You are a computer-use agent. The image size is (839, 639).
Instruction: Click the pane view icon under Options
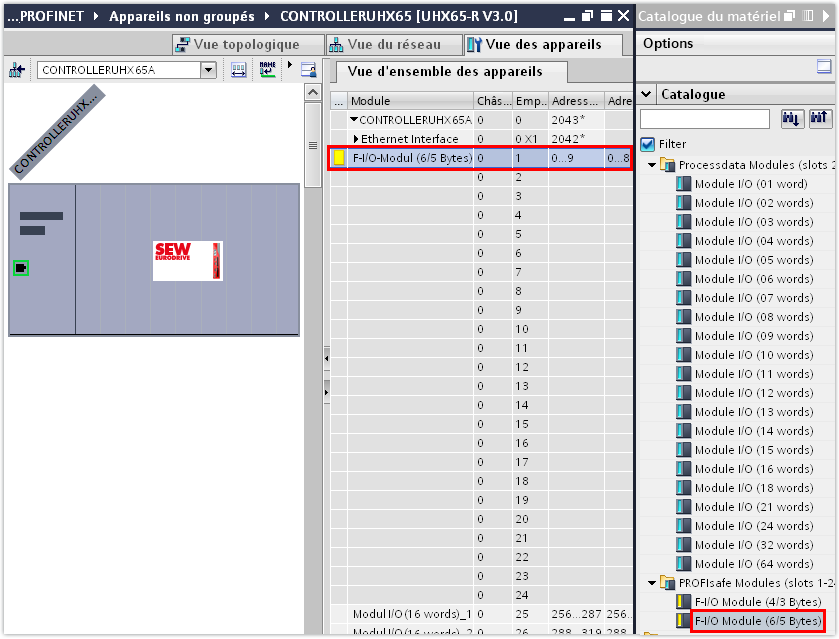pos(824,67)
